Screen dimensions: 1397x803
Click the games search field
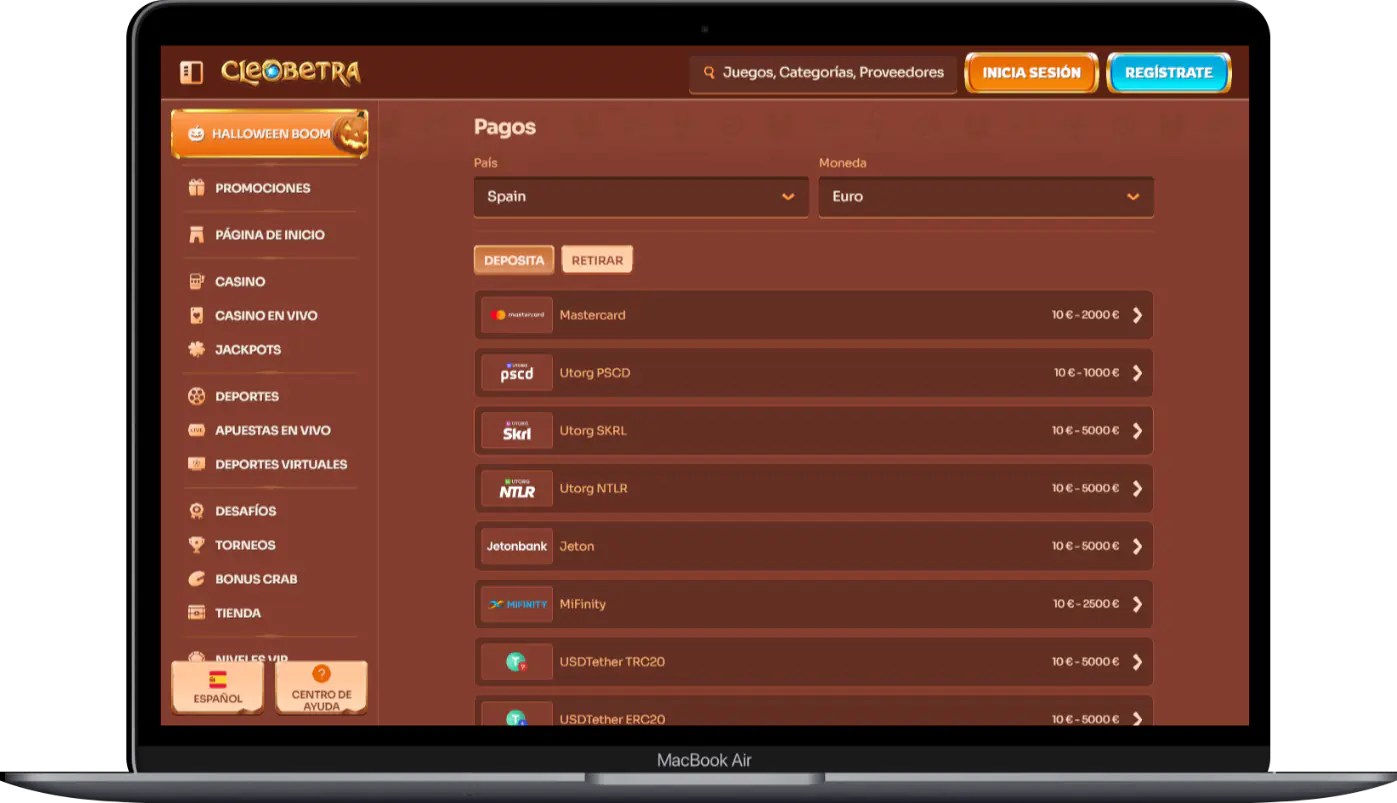823,73
